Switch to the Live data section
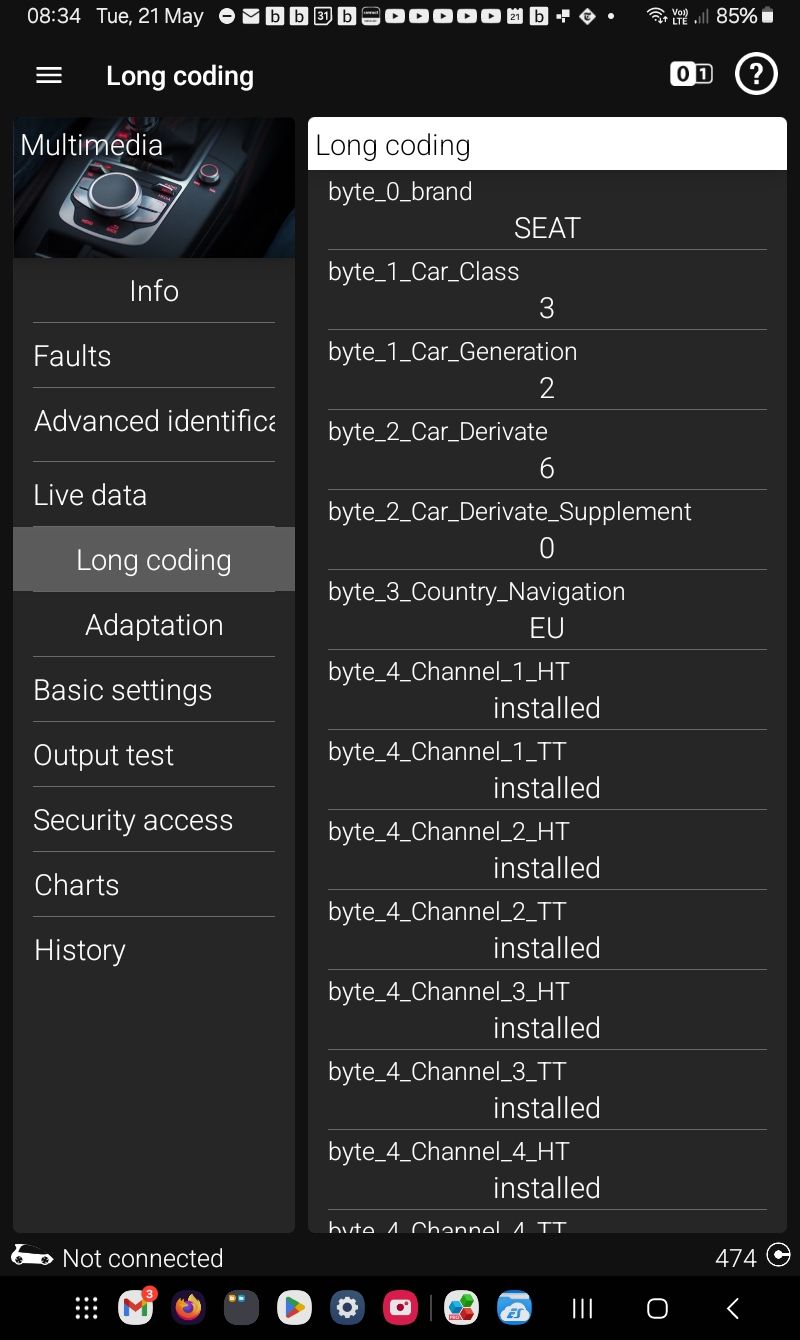Viewport: 800px width, 1340px height. 90,495
